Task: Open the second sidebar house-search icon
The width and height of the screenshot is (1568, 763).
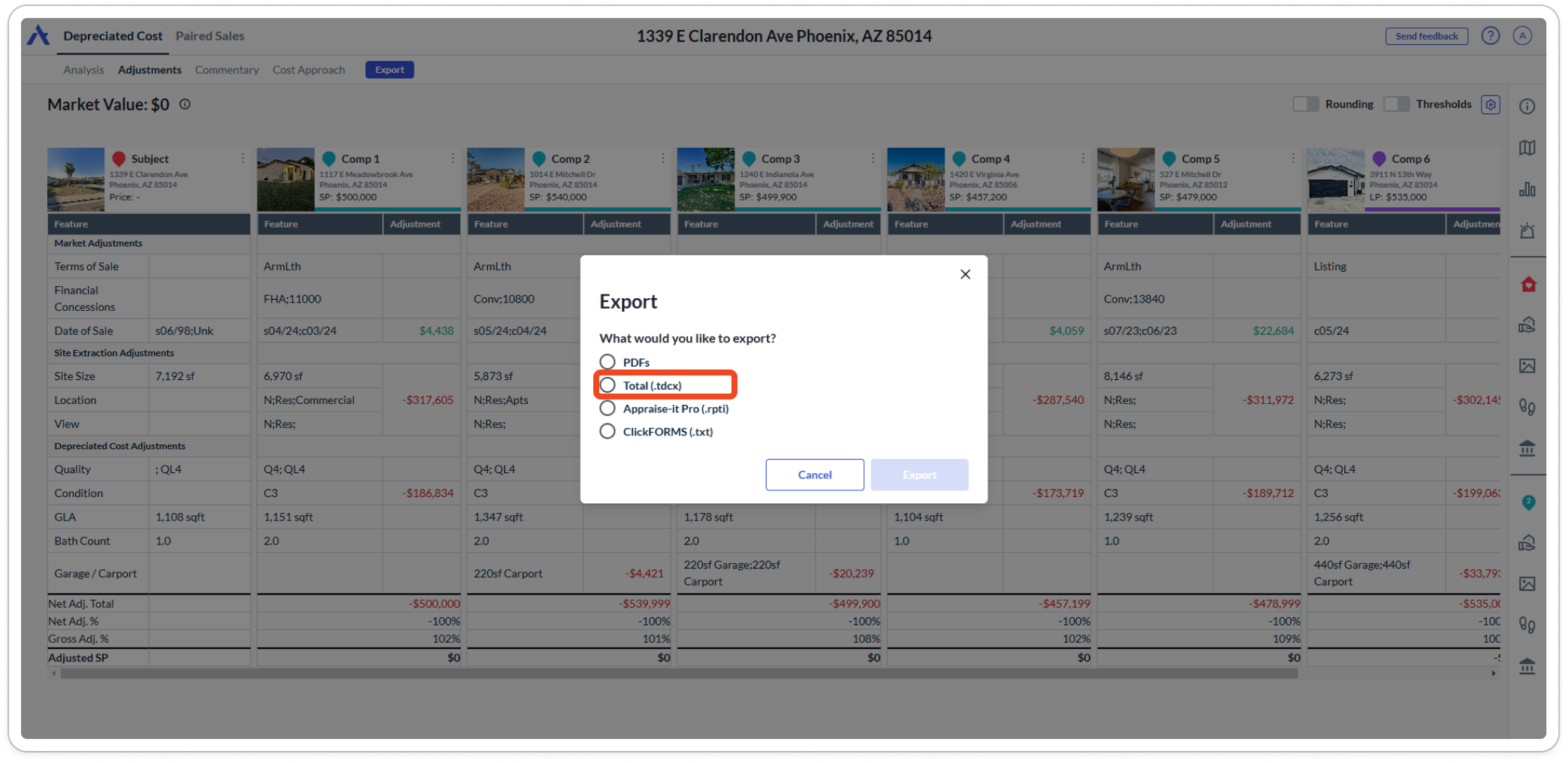Action: click(1527, 543)
